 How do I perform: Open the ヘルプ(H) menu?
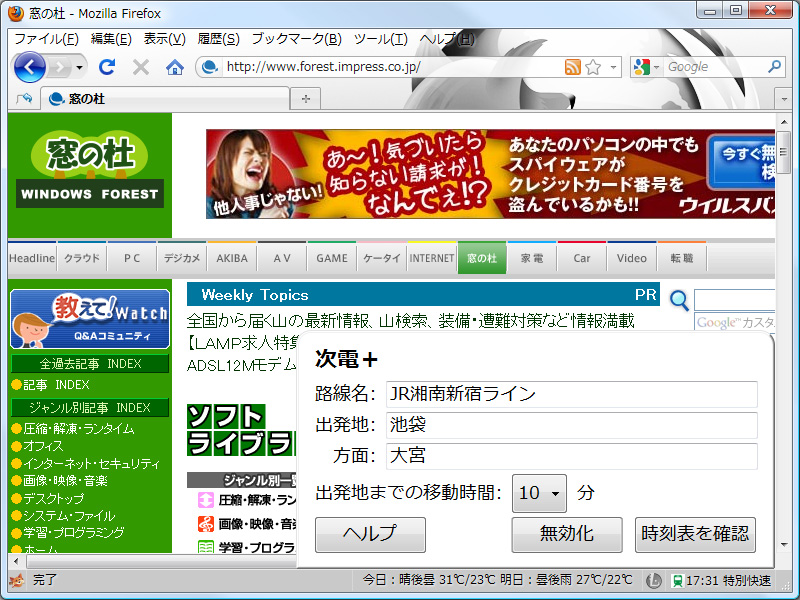pyautogui.click(x=447, y=39)
